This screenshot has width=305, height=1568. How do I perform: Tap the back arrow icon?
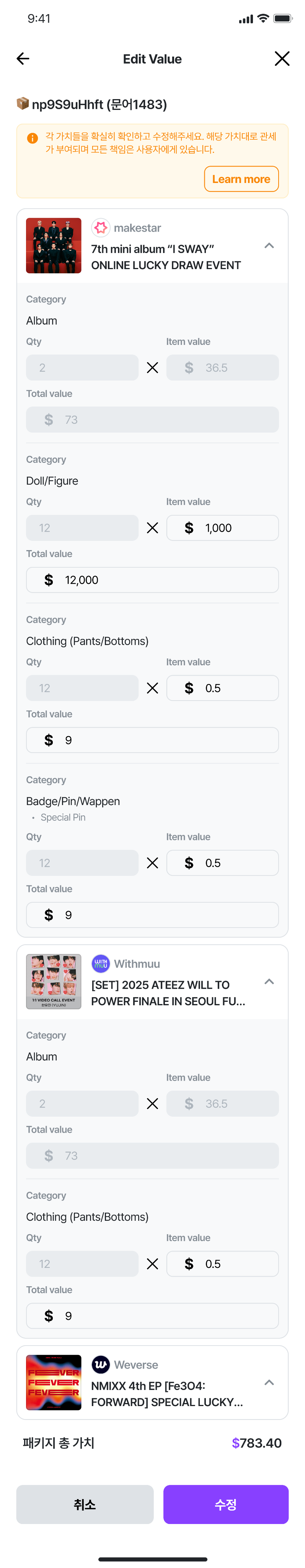coord(23,59)
